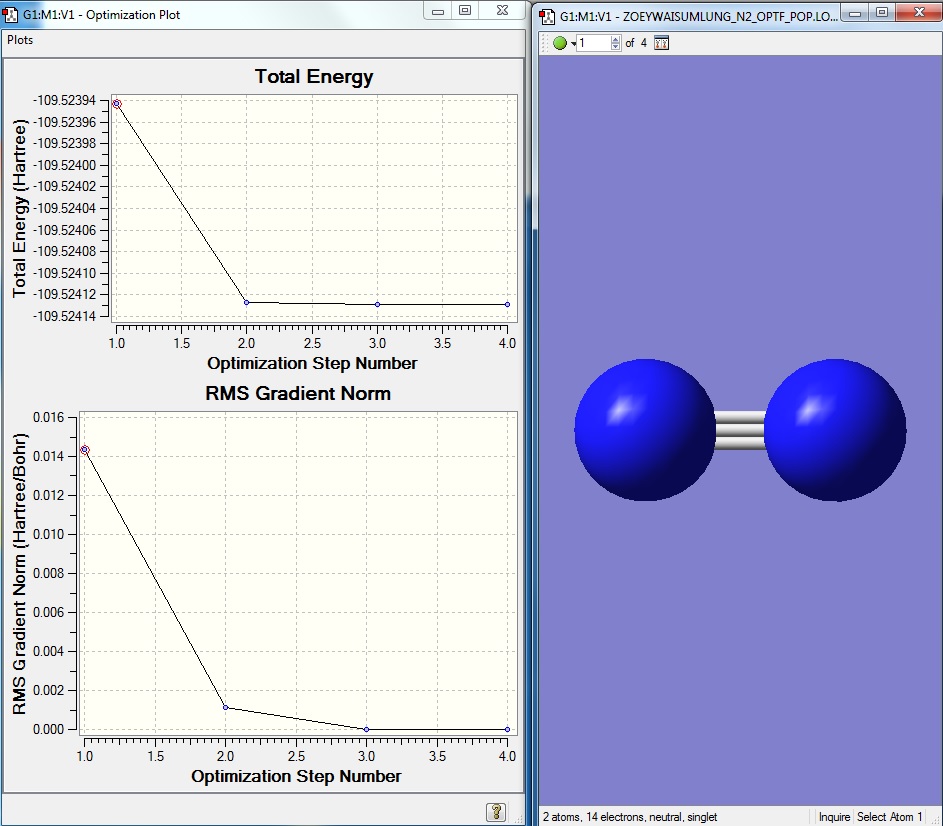Image resolution: width=943 pixels, height=826 pixels.
Task: Select the right nitrogen atom
Action: 836,431
